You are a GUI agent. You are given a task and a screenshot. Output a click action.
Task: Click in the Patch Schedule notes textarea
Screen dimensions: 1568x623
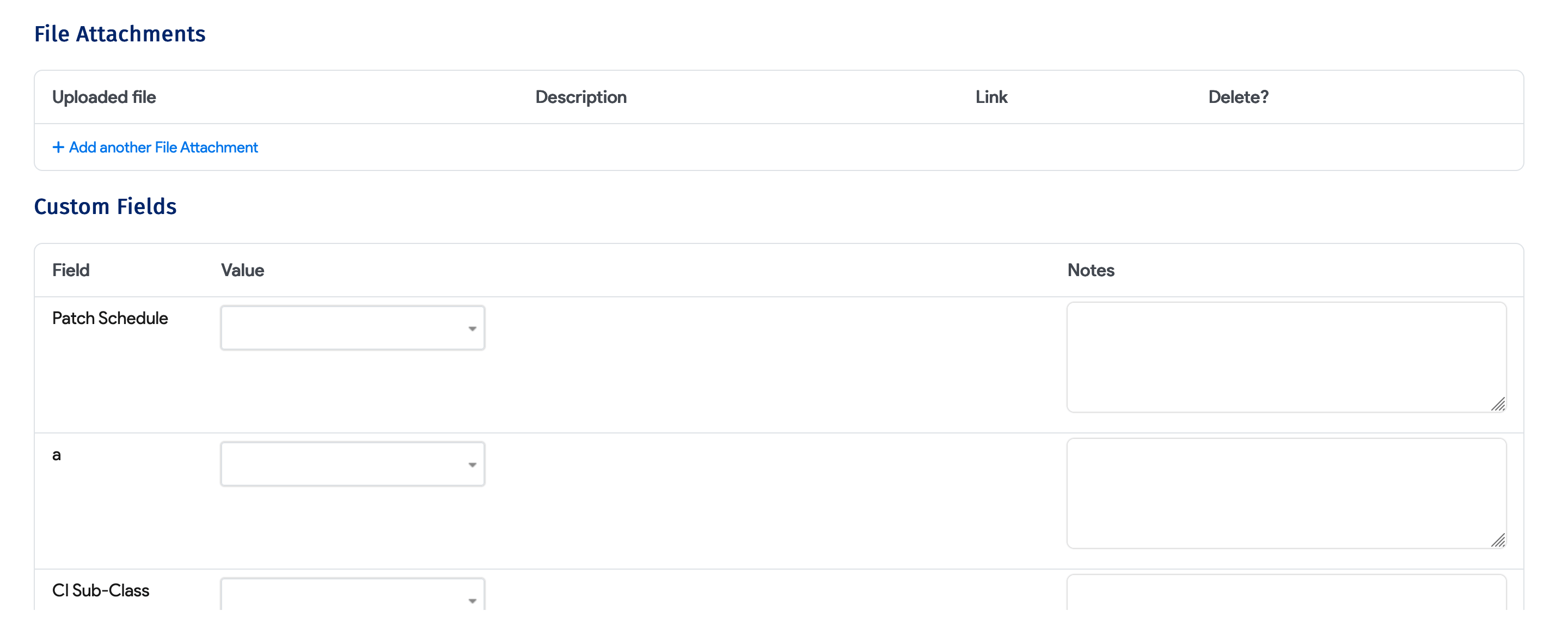coord(1285,357)
